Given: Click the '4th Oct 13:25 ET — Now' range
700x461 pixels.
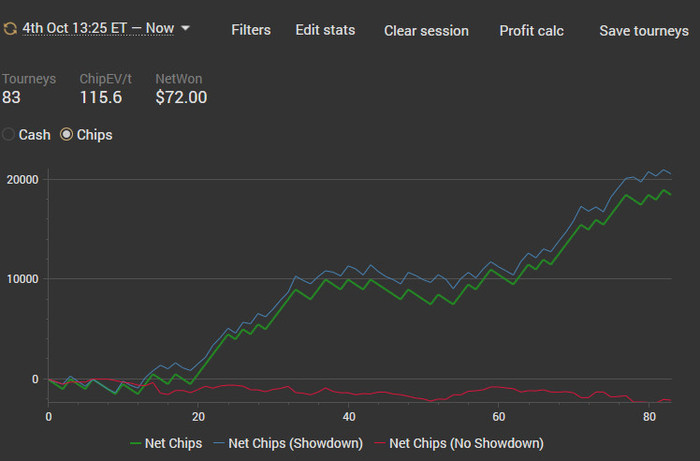Looking at the screenshot, I should point(98,28).
